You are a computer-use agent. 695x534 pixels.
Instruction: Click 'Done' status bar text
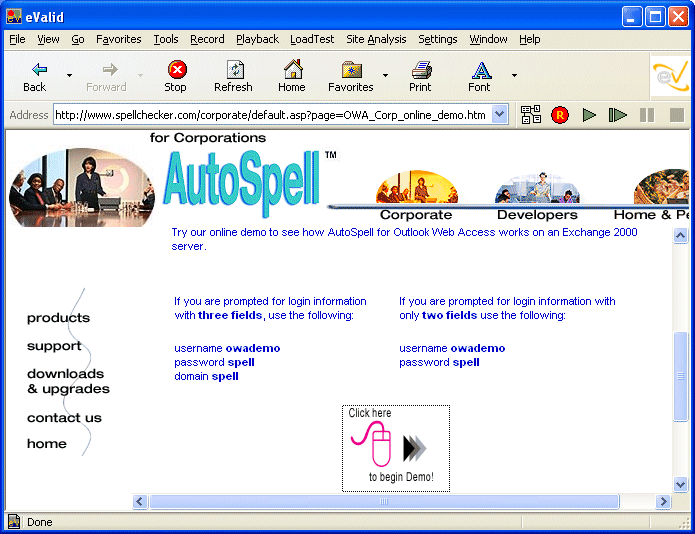tap(39, 522)
